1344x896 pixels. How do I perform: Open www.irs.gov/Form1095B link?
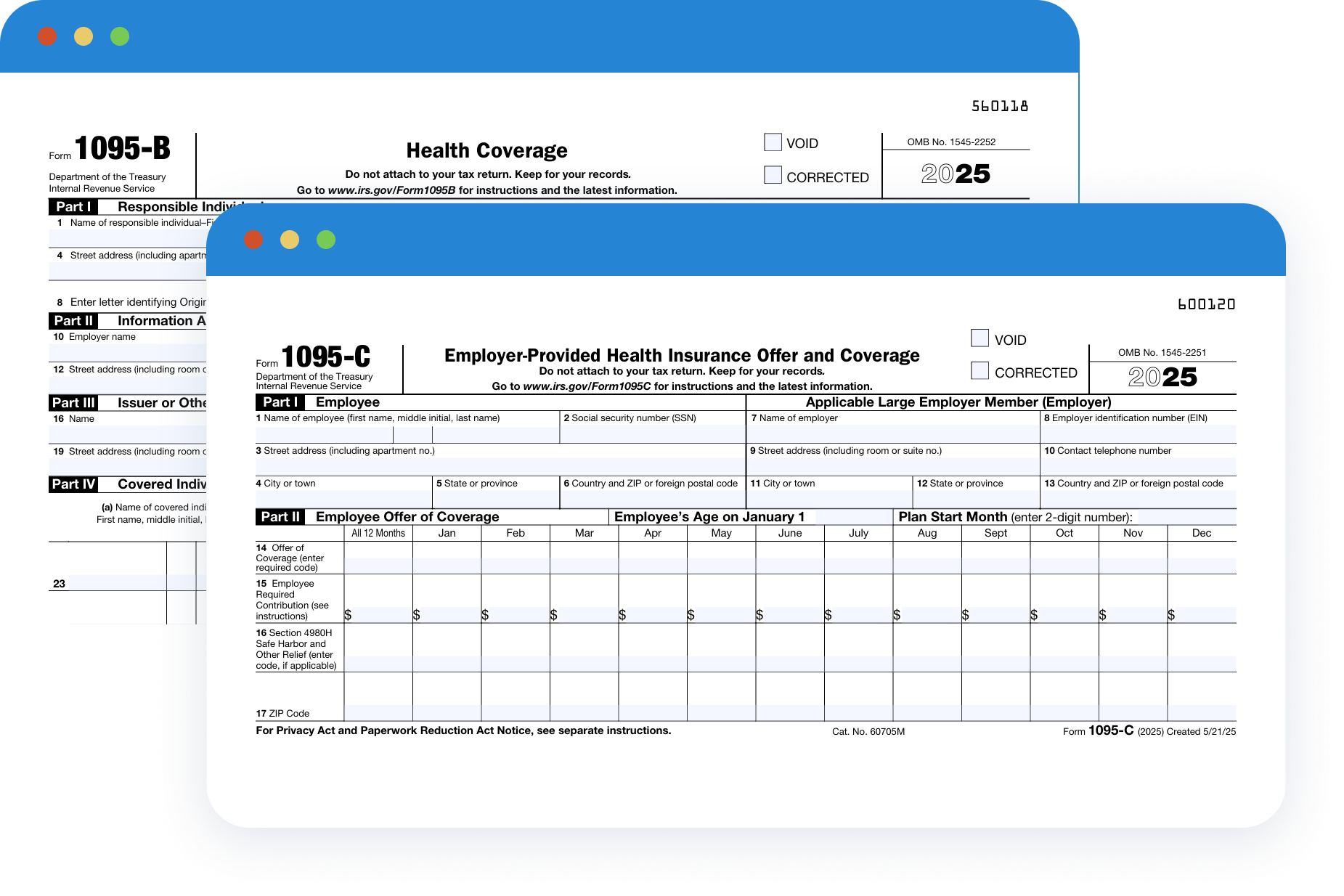(391, 190)
